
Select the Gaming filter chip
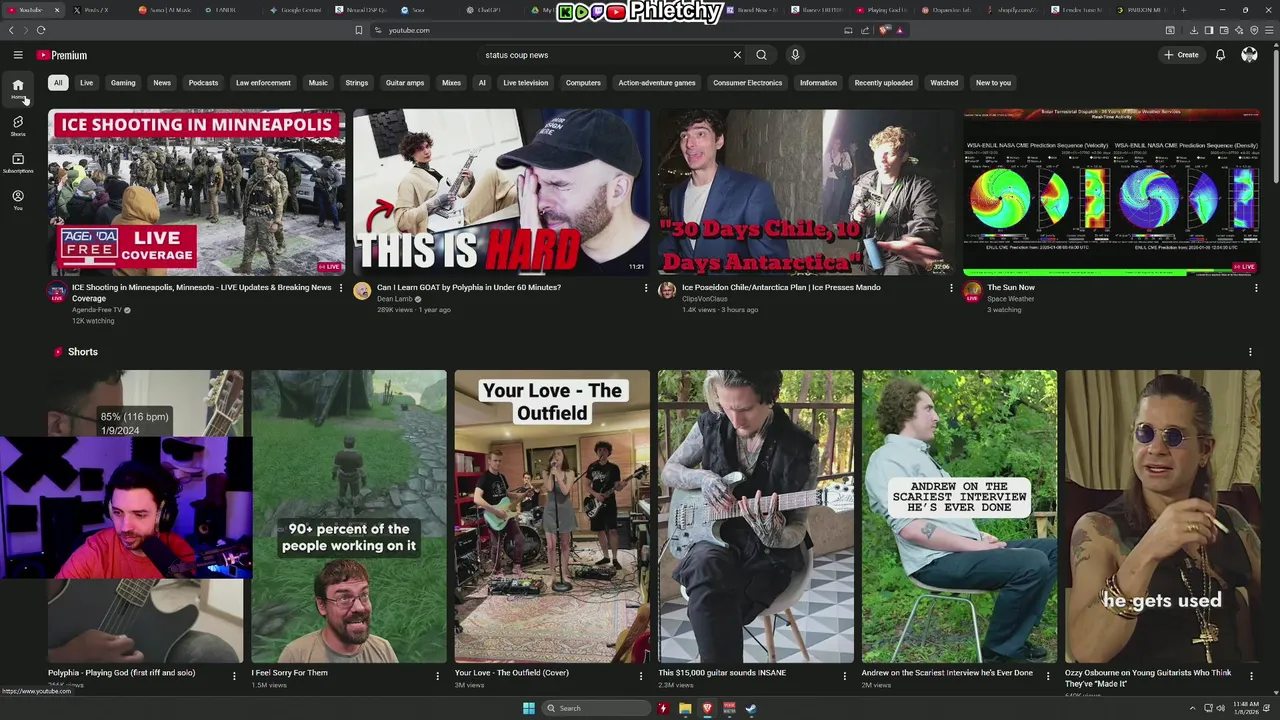123,83
